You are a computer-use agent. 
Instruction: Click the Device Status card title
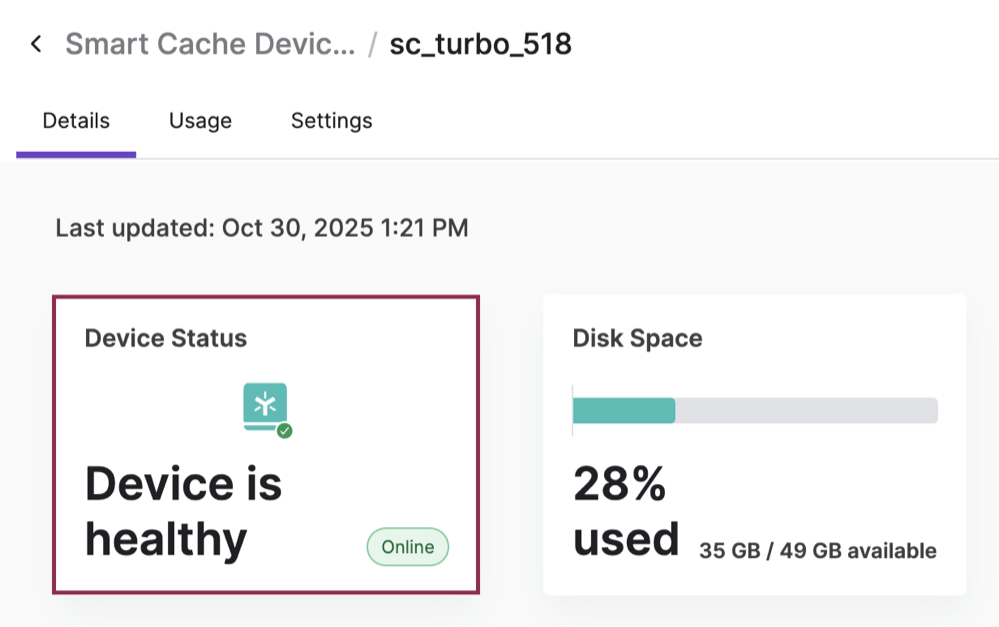(x=166, y=338)
